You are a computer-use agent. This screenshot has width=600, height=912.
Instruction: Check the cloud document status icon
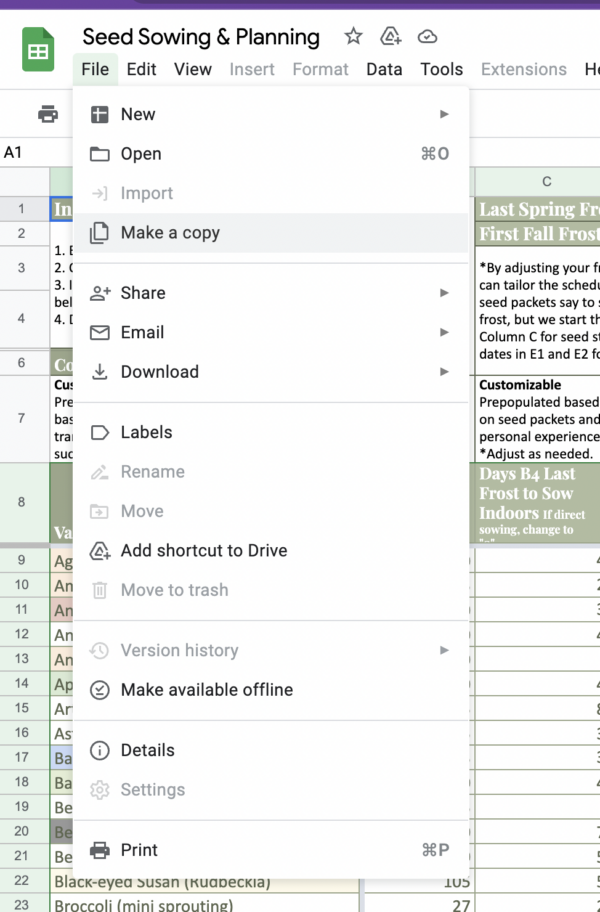[427, 37]
